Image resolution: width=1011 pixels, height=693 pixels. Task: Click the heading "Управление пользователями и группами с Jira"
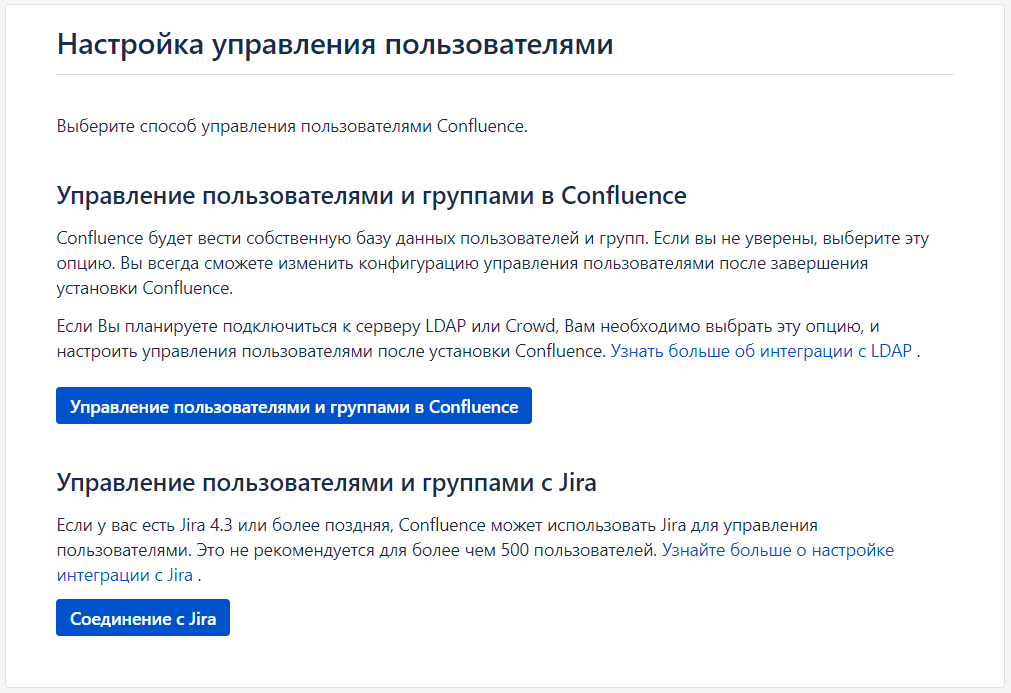pos(326,483)
